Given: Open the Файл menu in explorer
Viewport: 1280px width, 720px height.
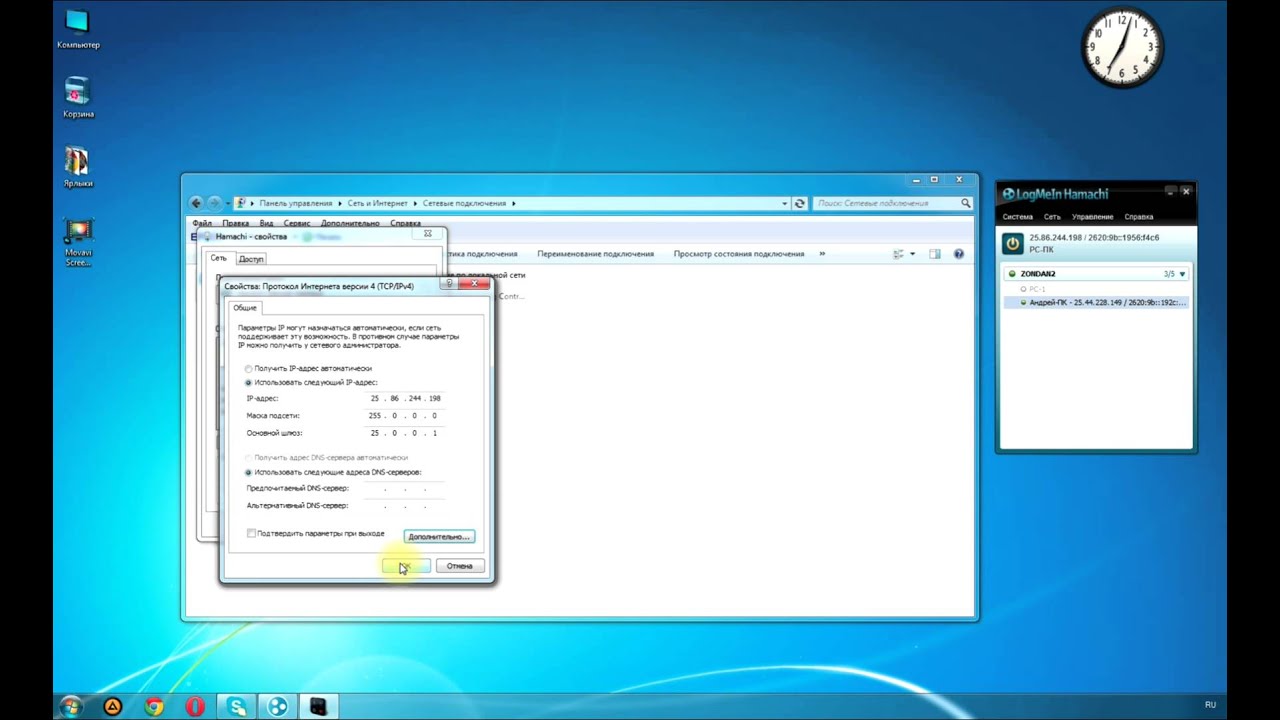Looking at the screenshot, I should pos(201,224).
